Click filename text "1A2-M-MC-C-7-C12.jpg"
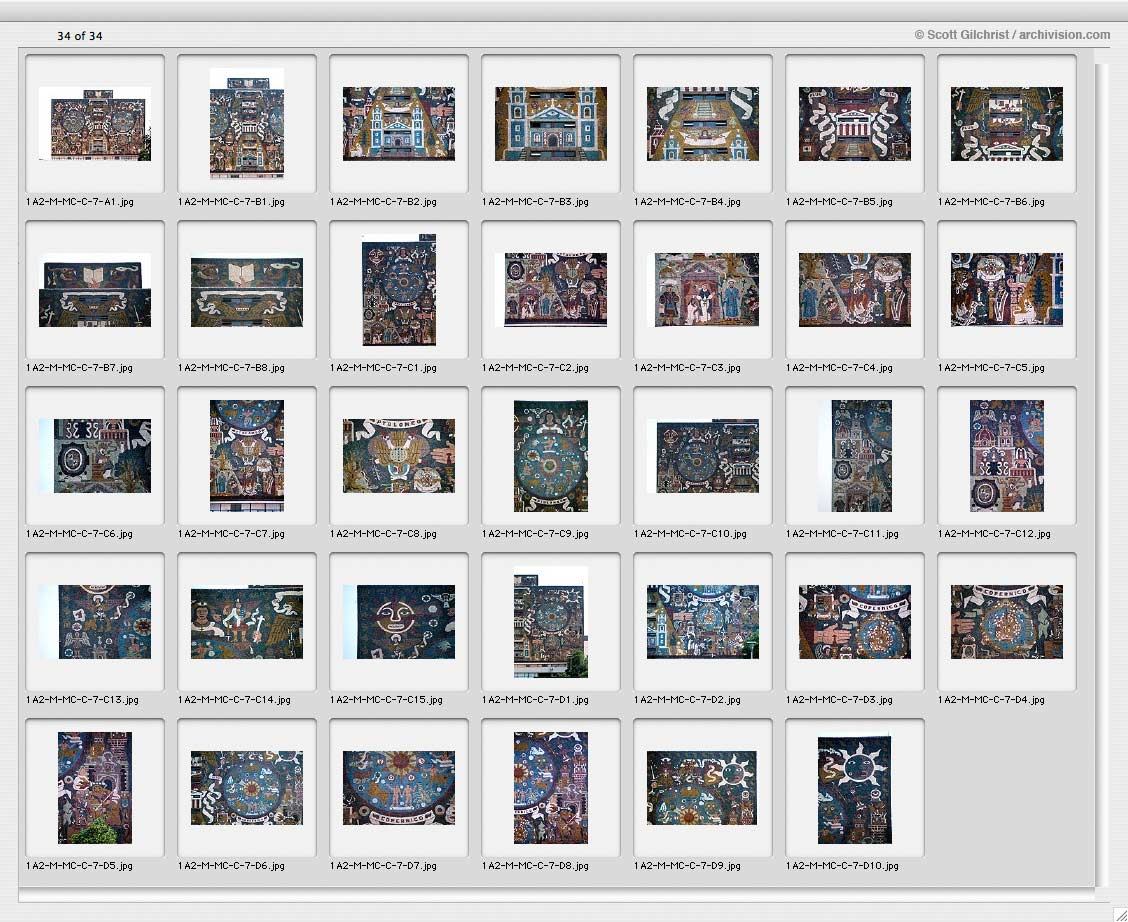Image resolution: width=1128 pixels, height=922 pixels. coord(994,534)
